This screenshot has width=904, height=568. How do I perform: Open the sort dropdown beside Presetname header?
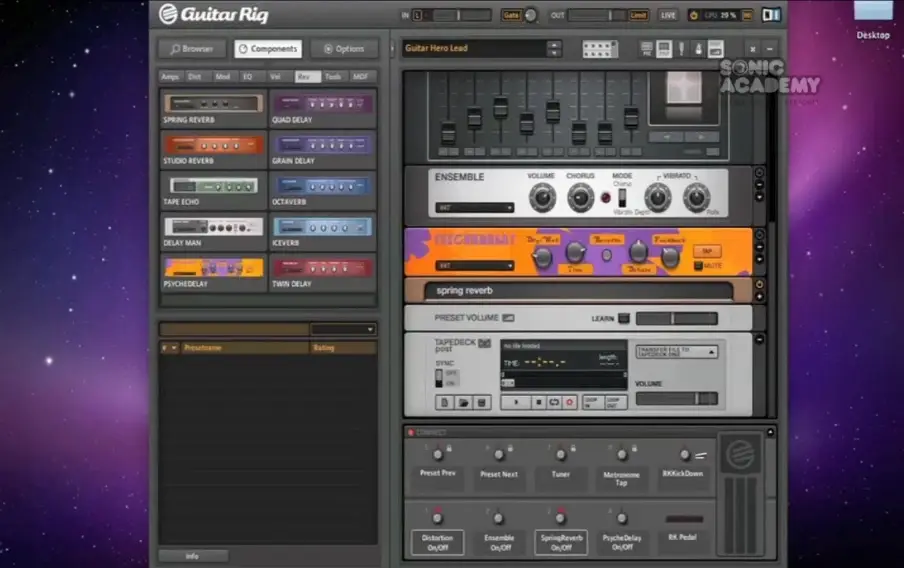point(174,348)
